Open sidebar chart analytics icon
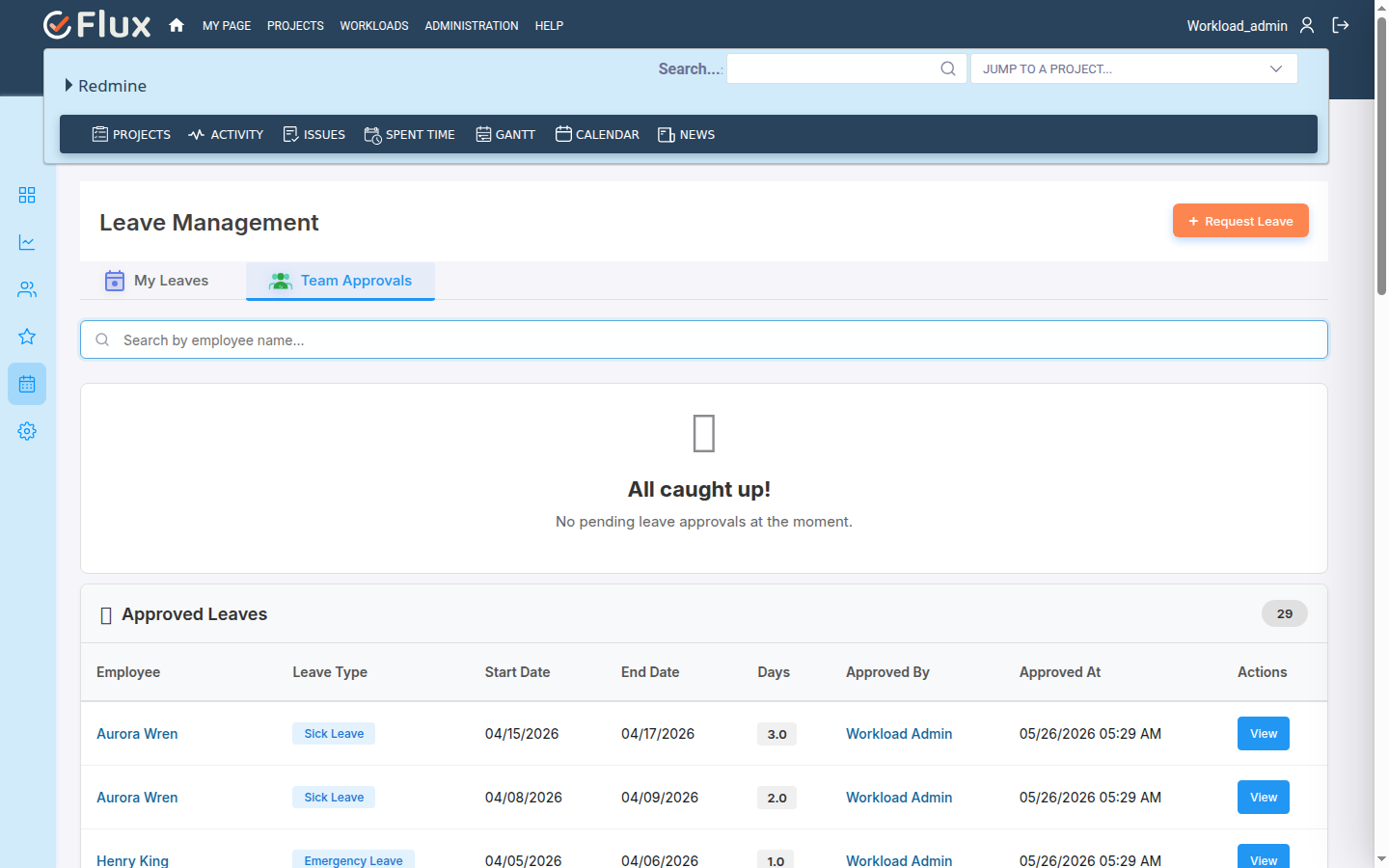This screenshot has width=1389, height=868. pyautogui.click(x=27, y=242)
